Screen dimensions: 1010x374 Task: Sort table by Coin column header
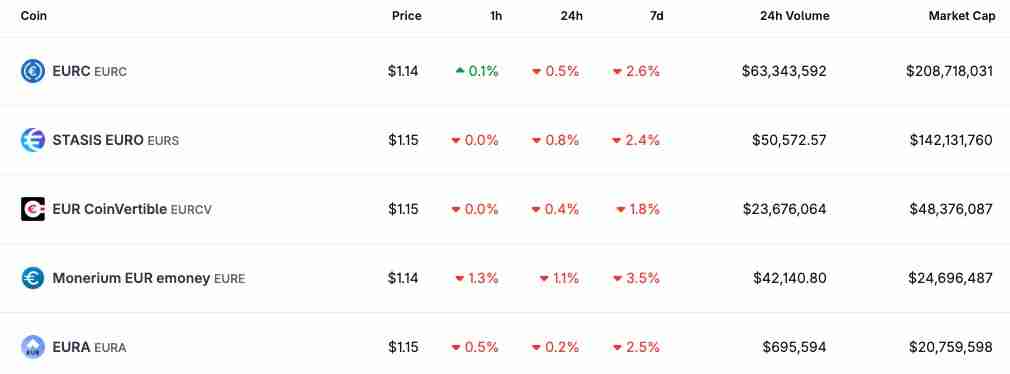point(33,16)
